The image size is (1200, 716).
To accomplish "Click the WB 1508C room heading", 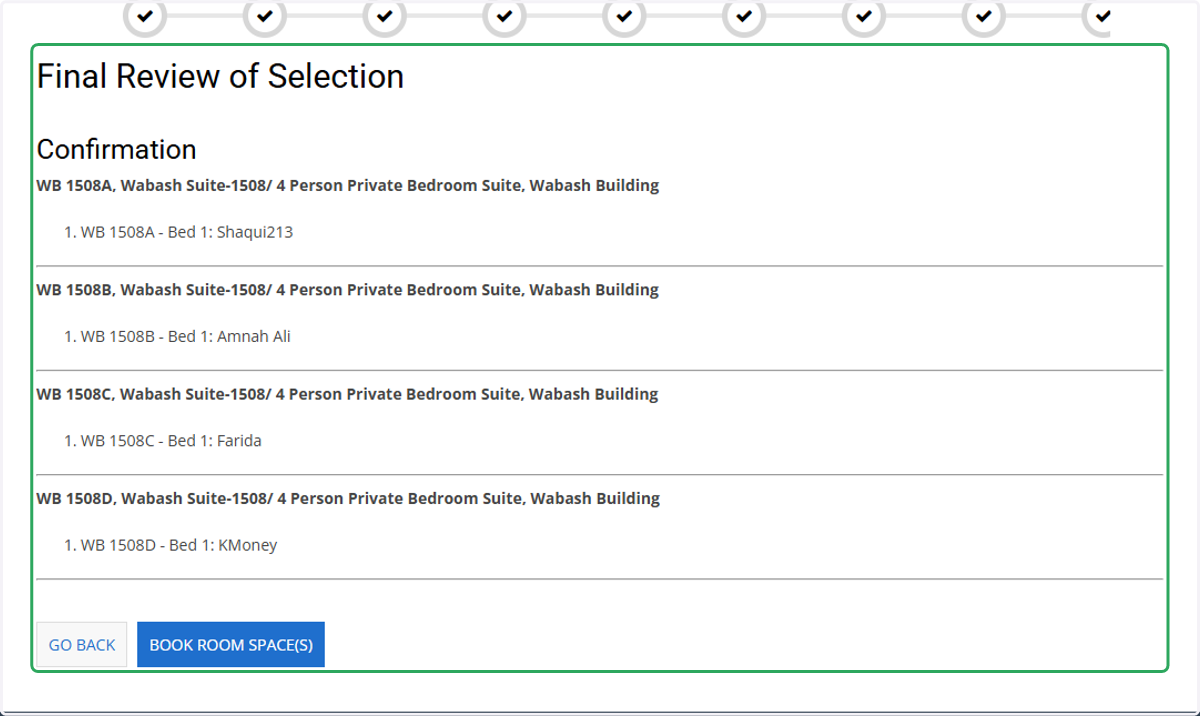I will point(348,394).
